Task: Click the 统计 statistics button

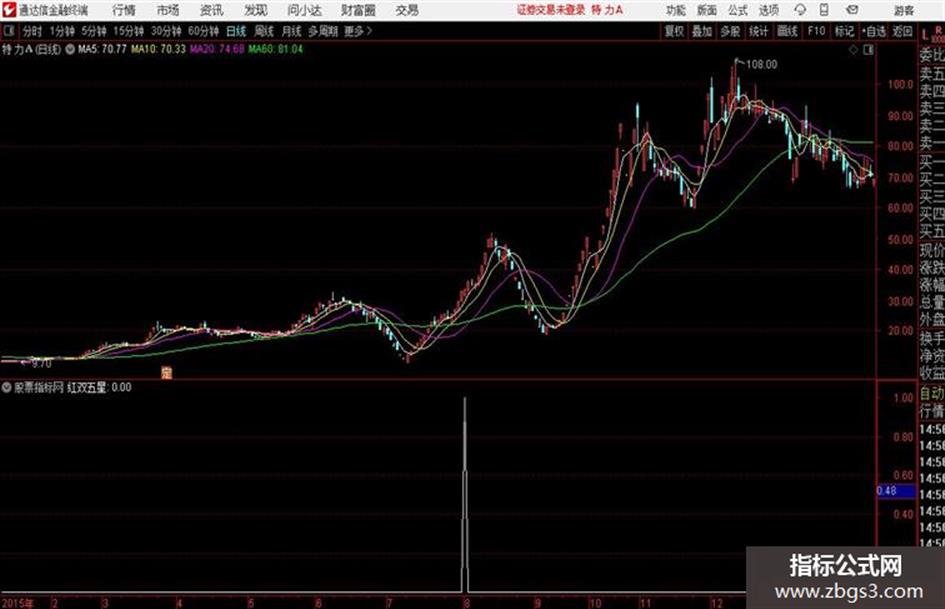Action: pyautogui.click(x=758, y=31)
